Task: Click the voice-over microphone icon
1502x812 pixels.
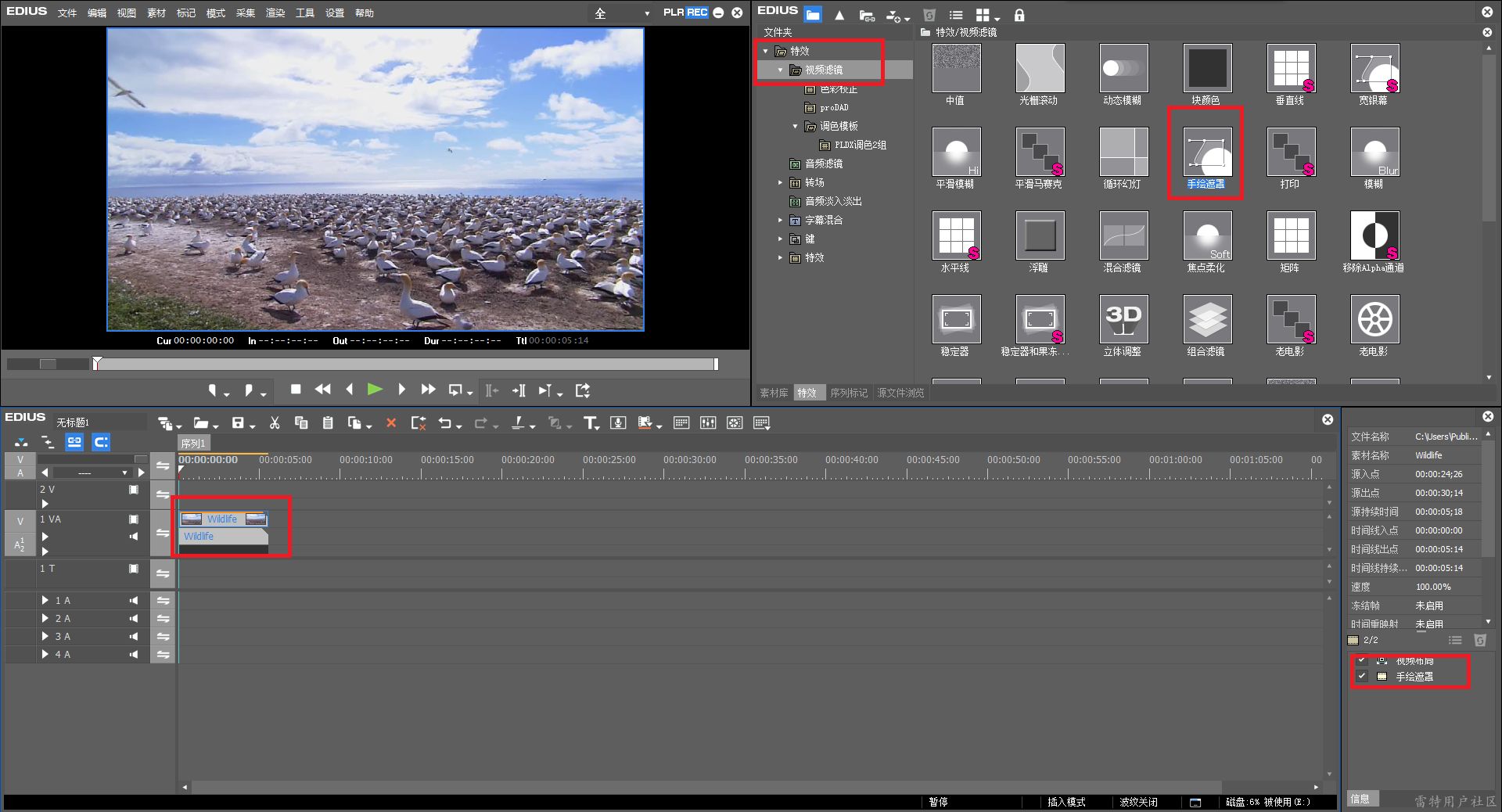Action: (x=618, y=423)
